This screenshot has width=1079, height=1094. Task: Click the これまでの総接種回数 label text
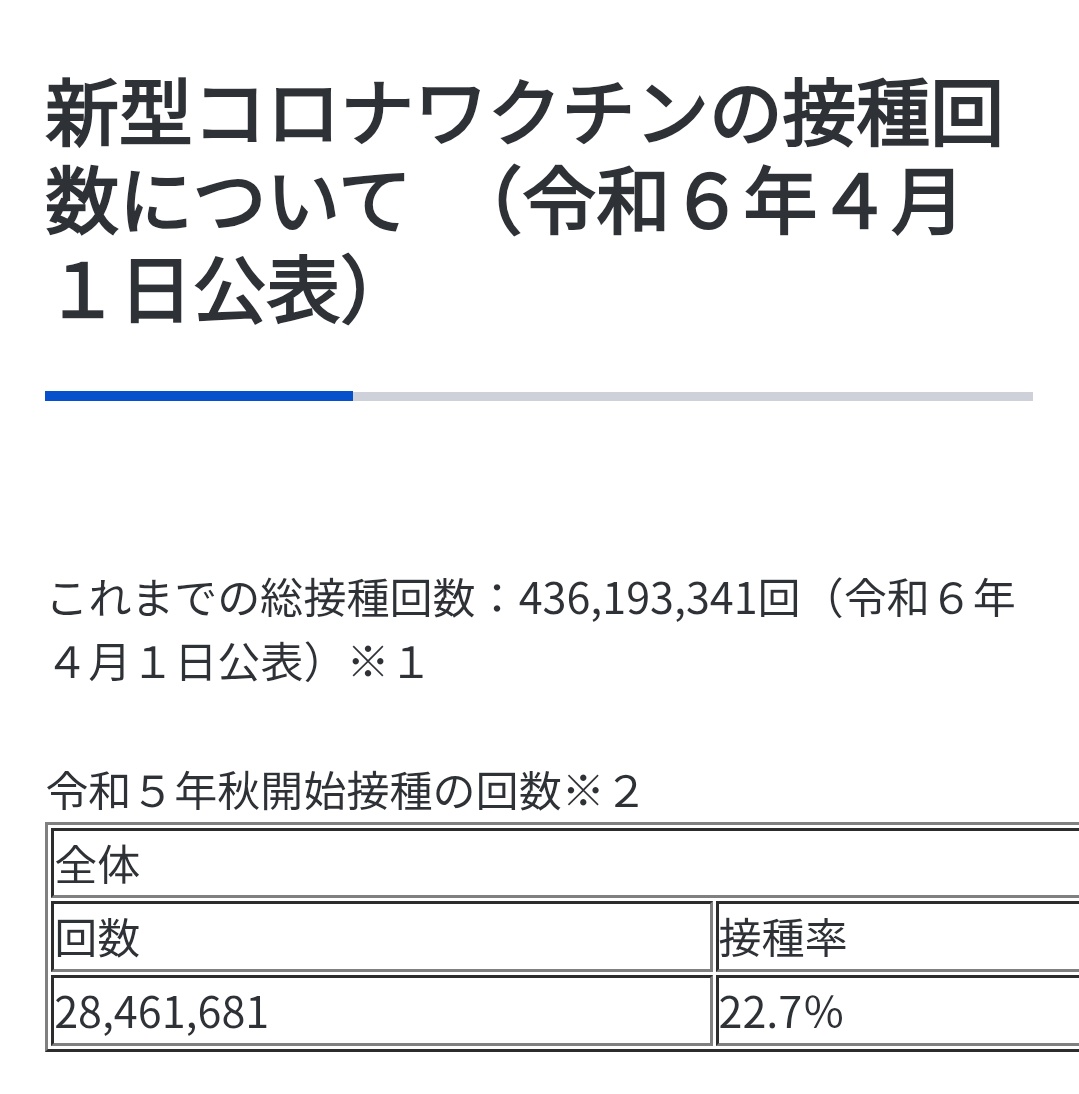point(262,599)
